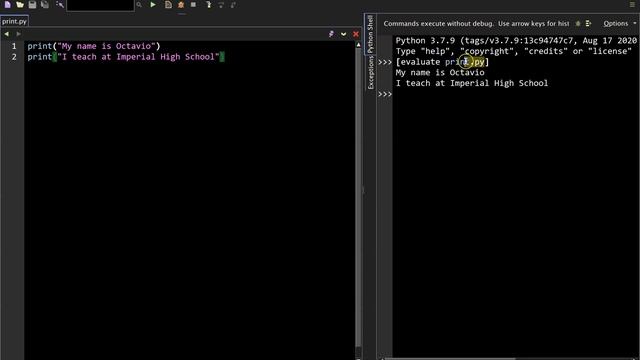Click the magnifier search icon
This screenshot has width=640, height=360.
click(139, 5)
